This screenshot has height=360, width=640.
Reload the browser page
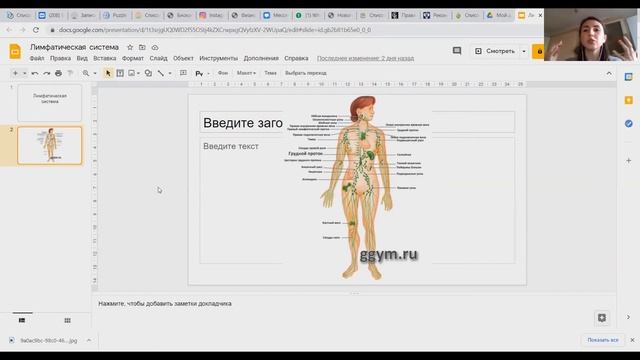point(36,30)
